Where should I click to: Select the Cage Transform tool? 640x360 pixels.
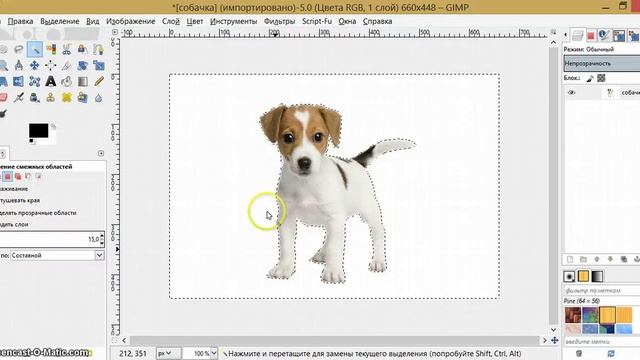(x=35, y=81)
